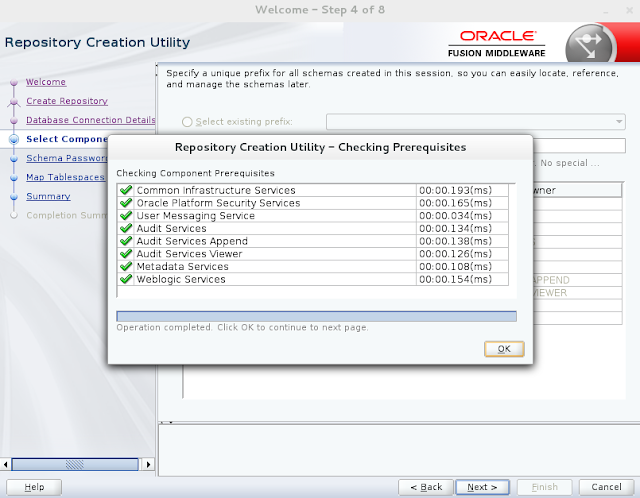
Task: Click the round gray arrow emblem icon
Action: point(590,45)
